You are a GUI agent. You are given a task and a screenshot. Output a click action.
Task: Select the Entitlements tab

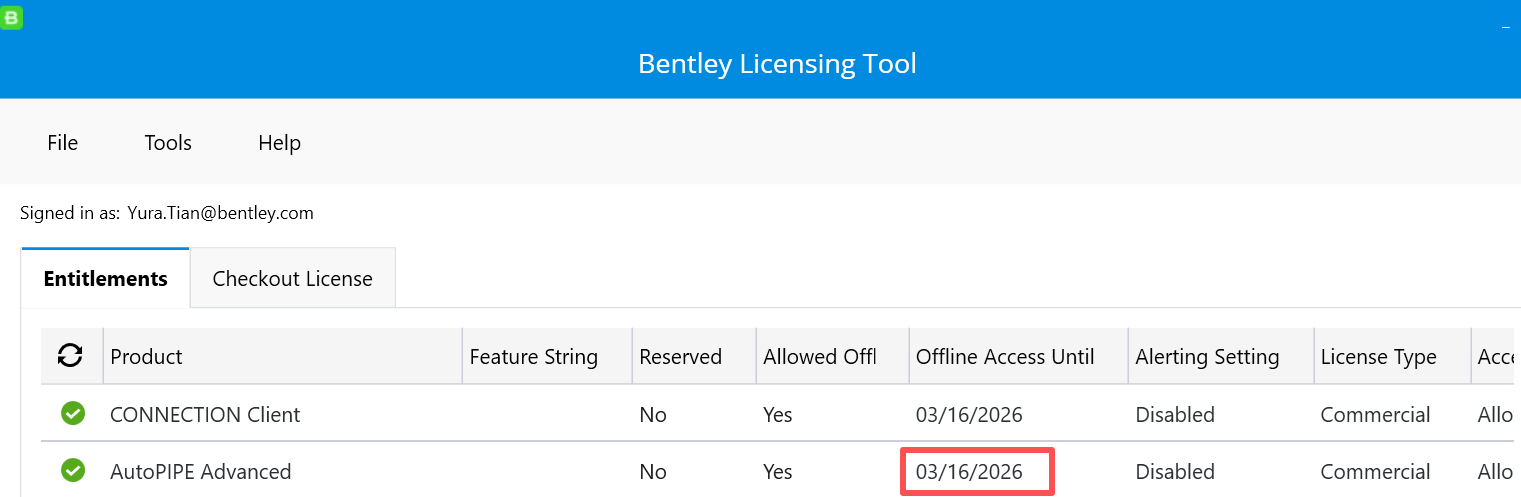point(105,279)
